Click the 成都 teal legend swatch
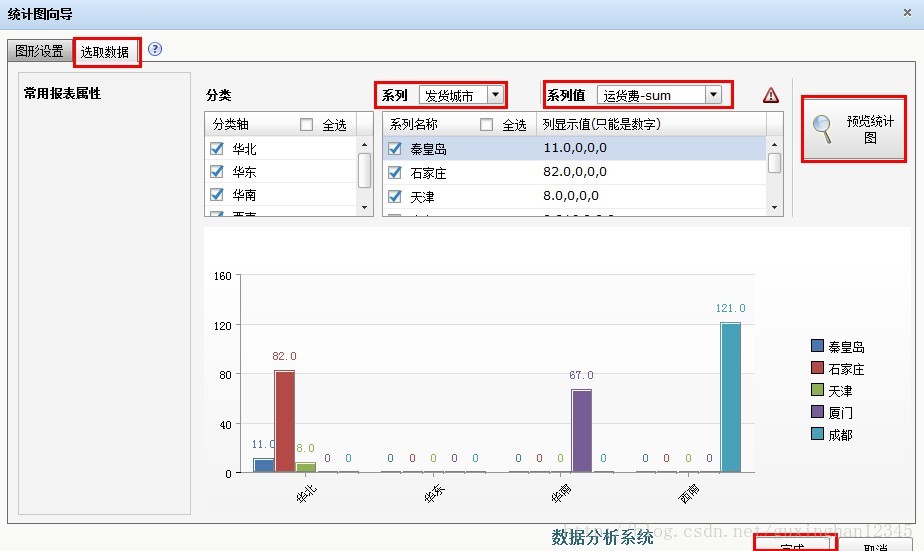 pos(817,434)
